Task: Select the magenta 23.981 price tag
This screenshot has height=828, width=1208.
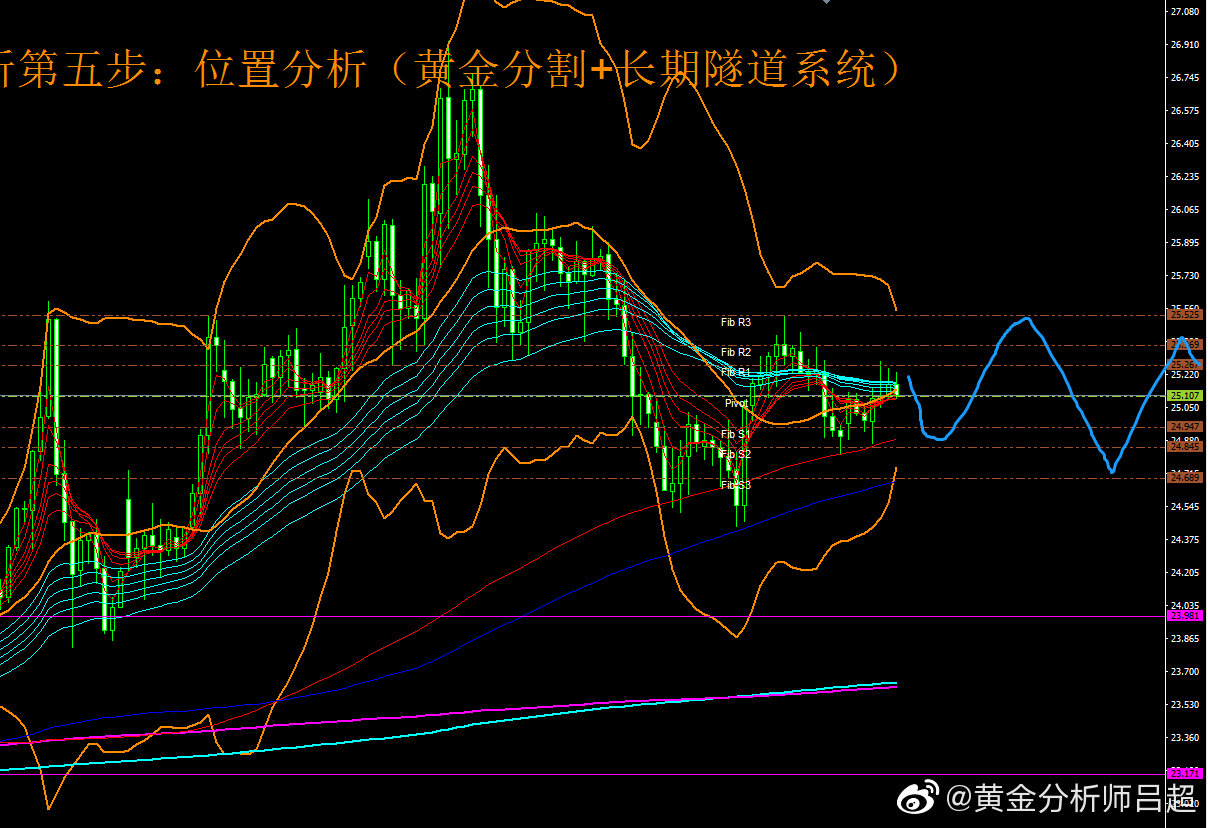Action: click(x=1185, y=616)
